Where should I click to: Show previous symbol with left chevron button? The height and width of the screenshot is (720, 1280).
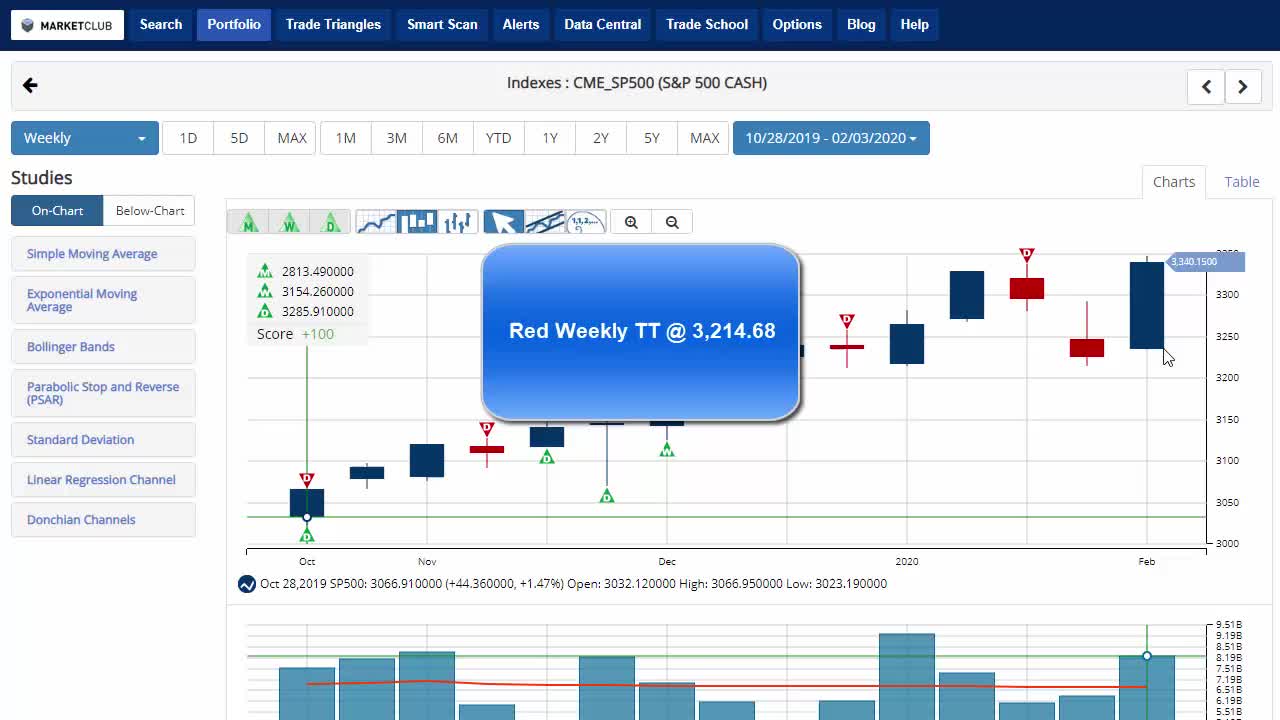[1206, 86]
